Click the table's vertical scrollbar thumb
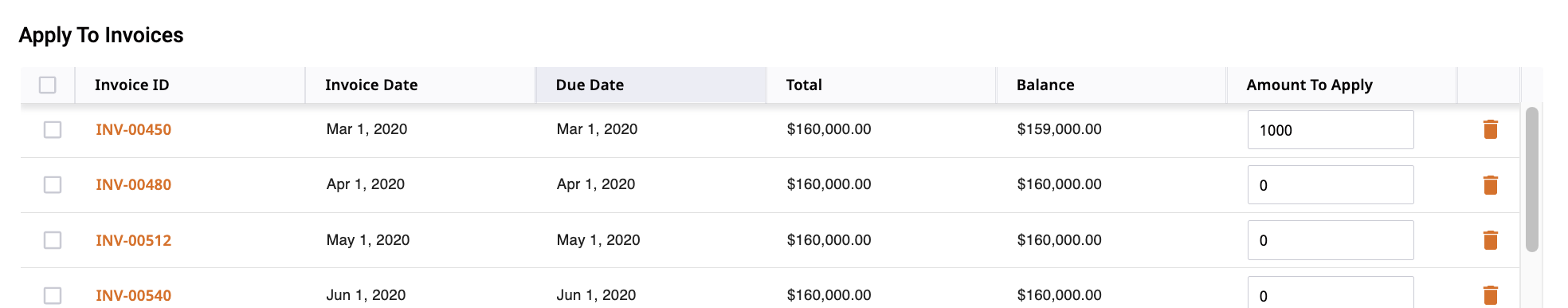The width and height of the screenshot is (1568, 308). pyautogui.click(x=1531, y=180)
